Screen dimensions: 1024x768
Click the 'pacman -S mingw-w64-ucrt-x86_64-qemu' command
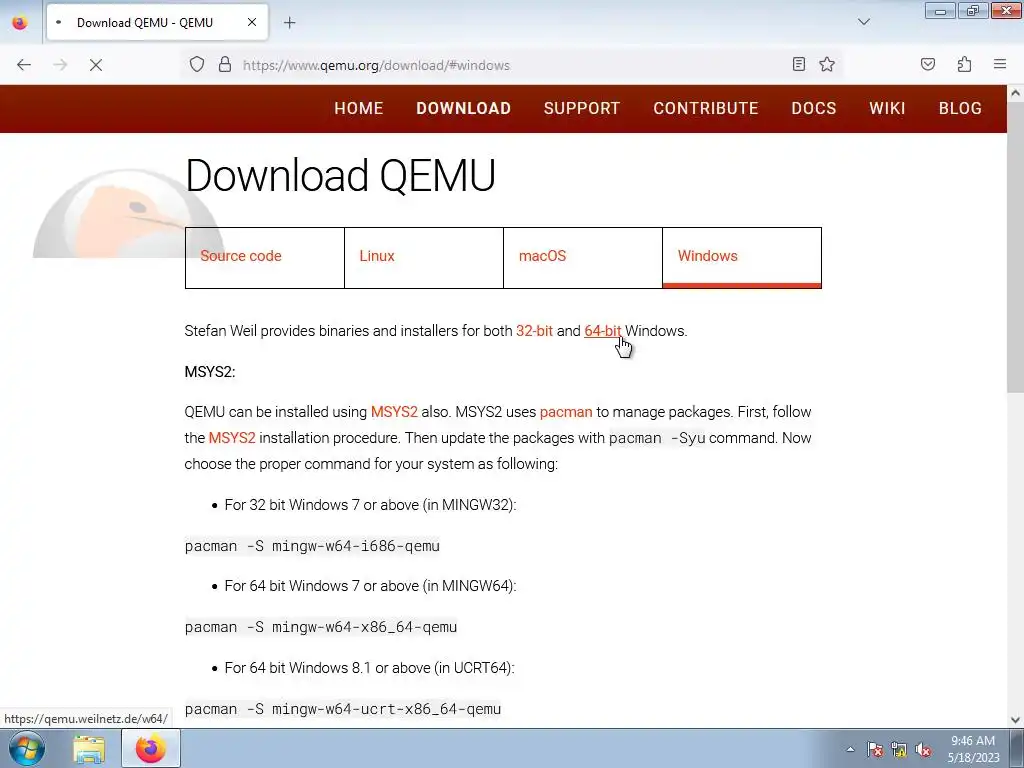pos(343,709)
